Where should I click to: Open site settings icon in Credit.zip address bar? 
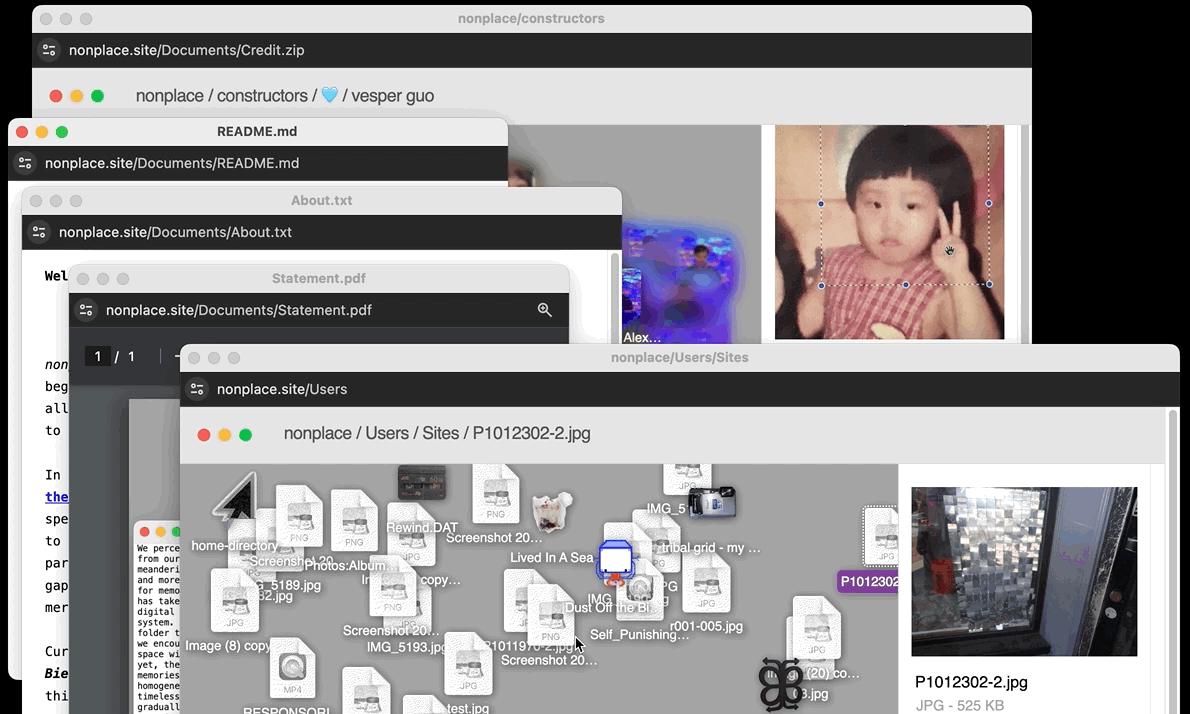[x=49, y=50]
